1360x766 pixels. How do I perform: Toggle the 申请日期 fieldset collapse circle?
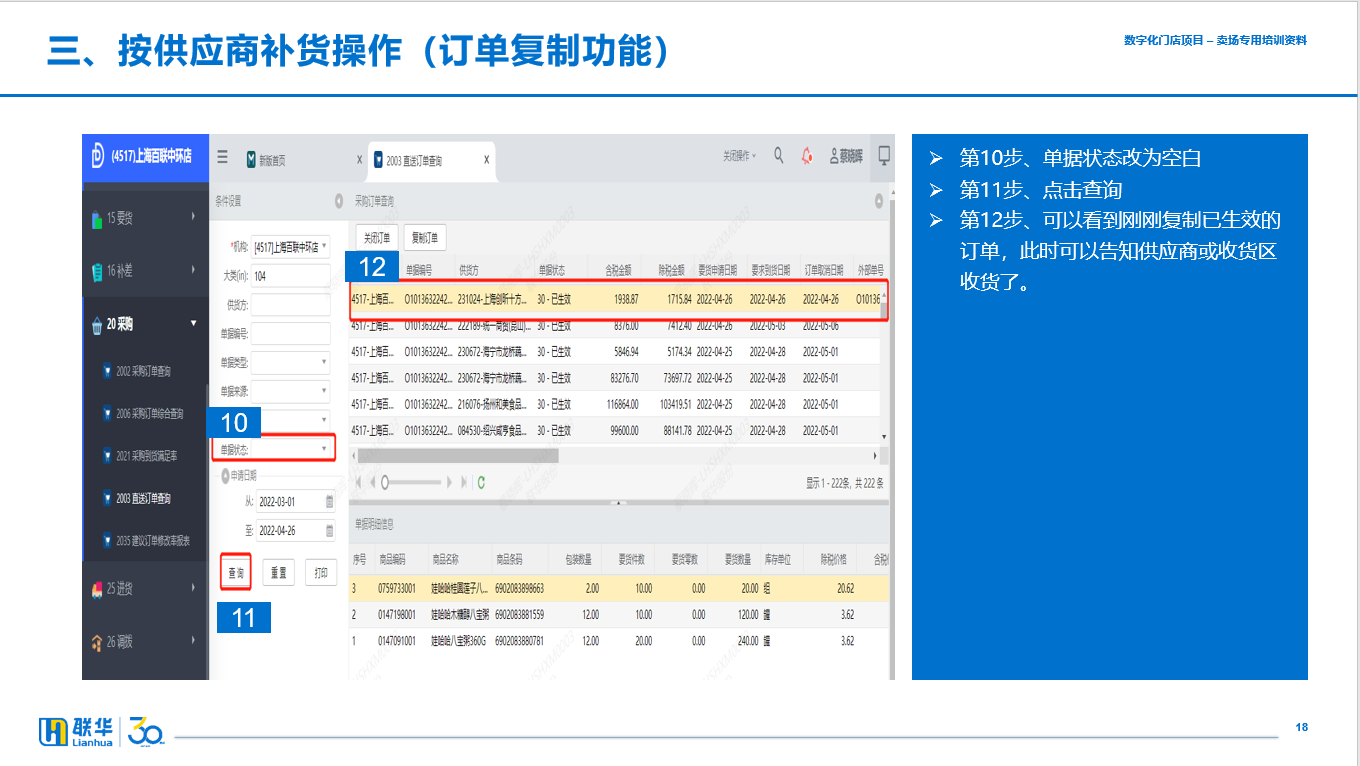[x=225, y=475]
